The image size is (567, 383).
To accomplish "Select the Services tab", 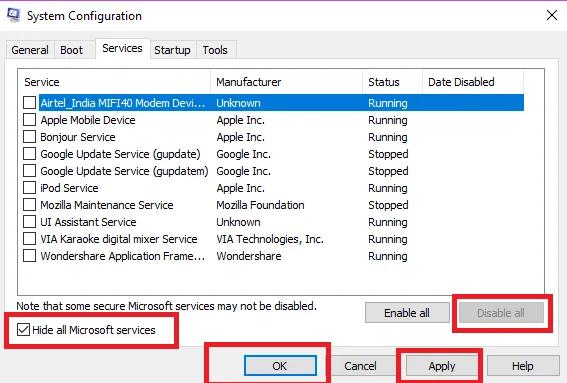I will pyautogui.click(x=123, y=48).
